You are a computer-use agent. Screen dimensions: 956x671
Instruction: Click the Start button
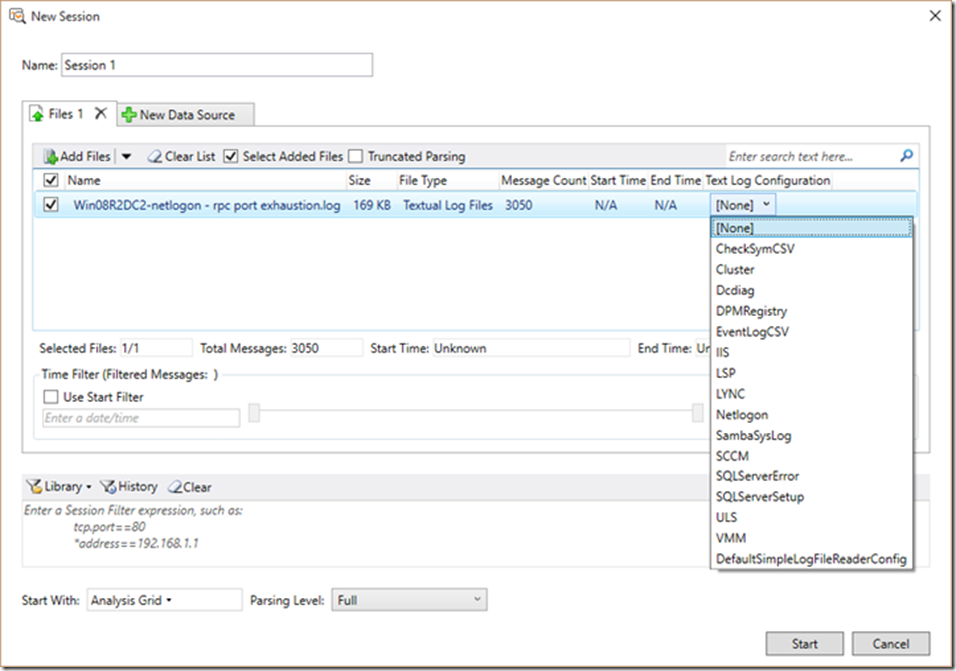[804, 644]
